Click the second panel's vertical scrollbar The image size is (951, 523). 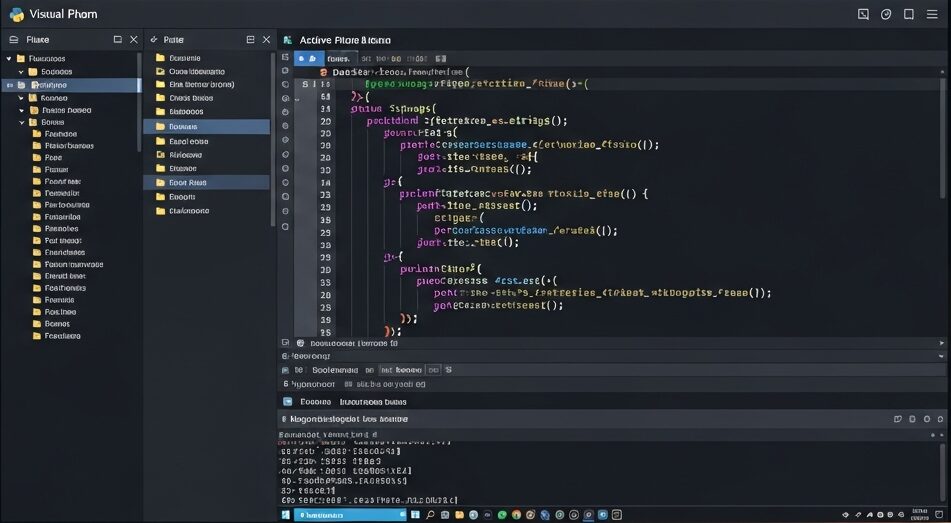point(273,140)
